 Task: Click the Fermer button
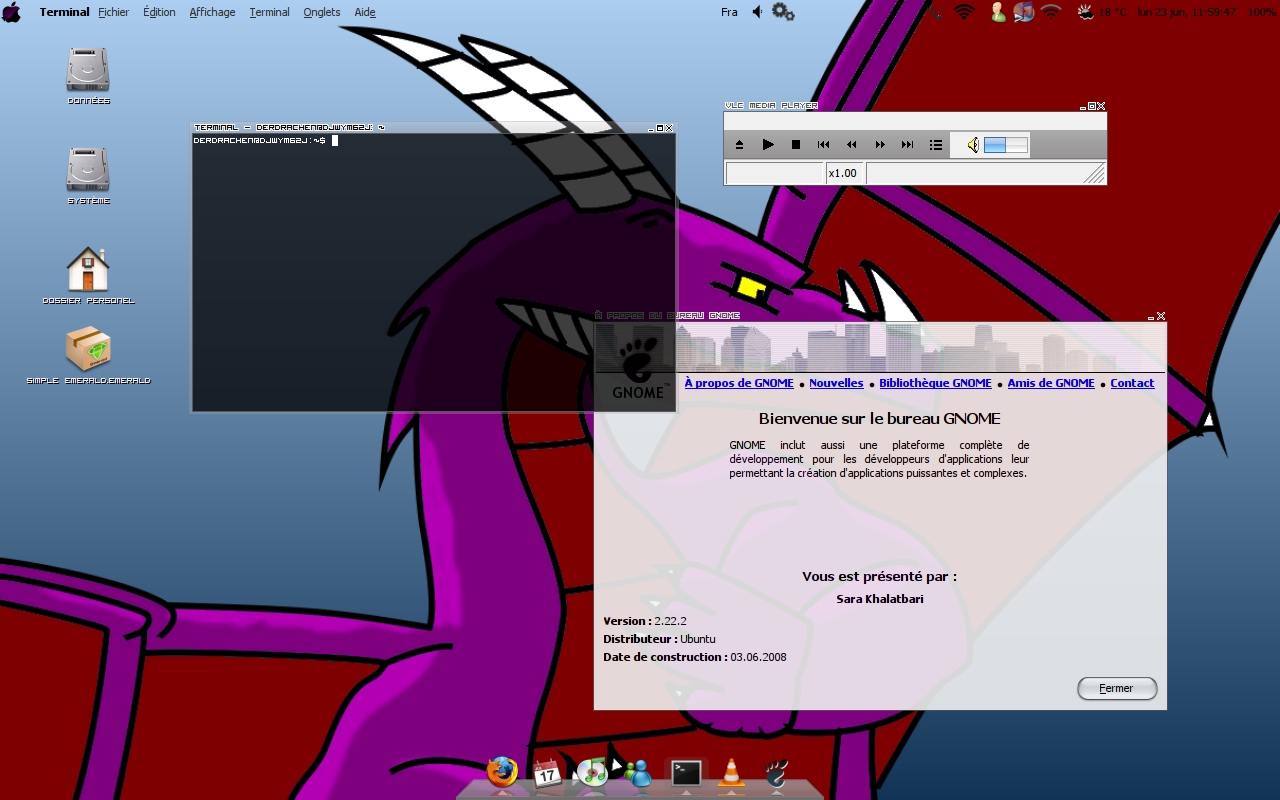click(x=1117, y=688)
